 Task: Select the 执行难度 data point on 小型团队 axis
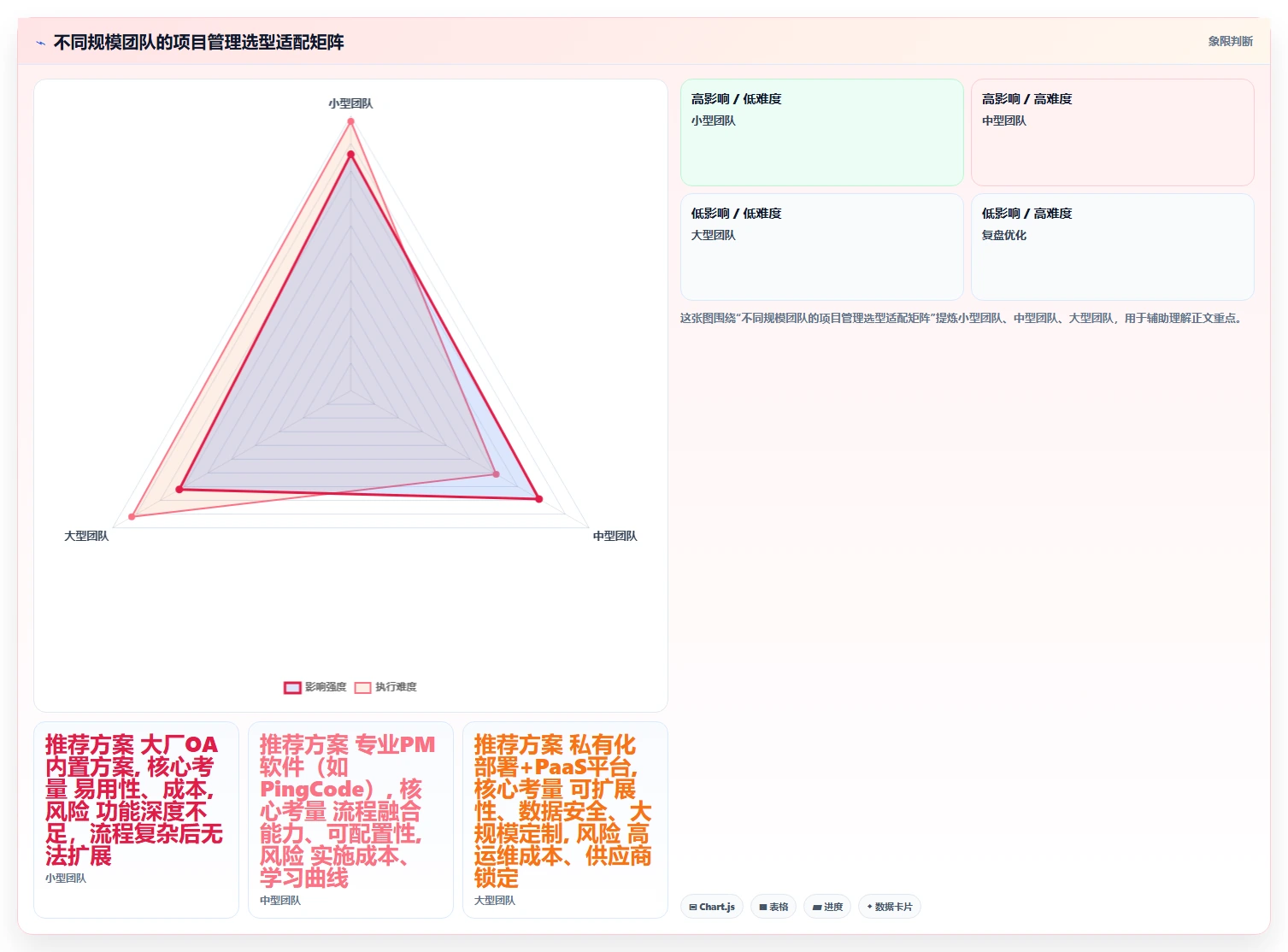click(350, 121)
